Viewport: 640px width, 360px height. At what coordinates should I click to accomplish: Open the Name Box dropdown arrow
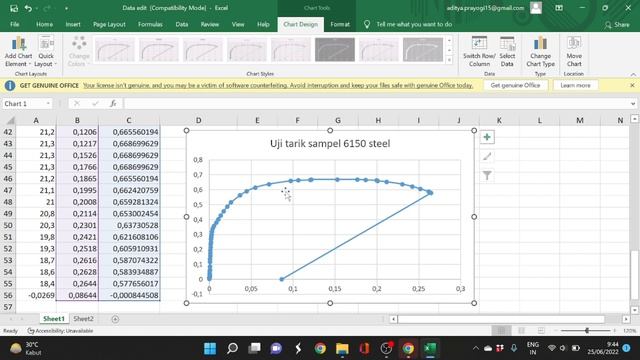point(48,104)
